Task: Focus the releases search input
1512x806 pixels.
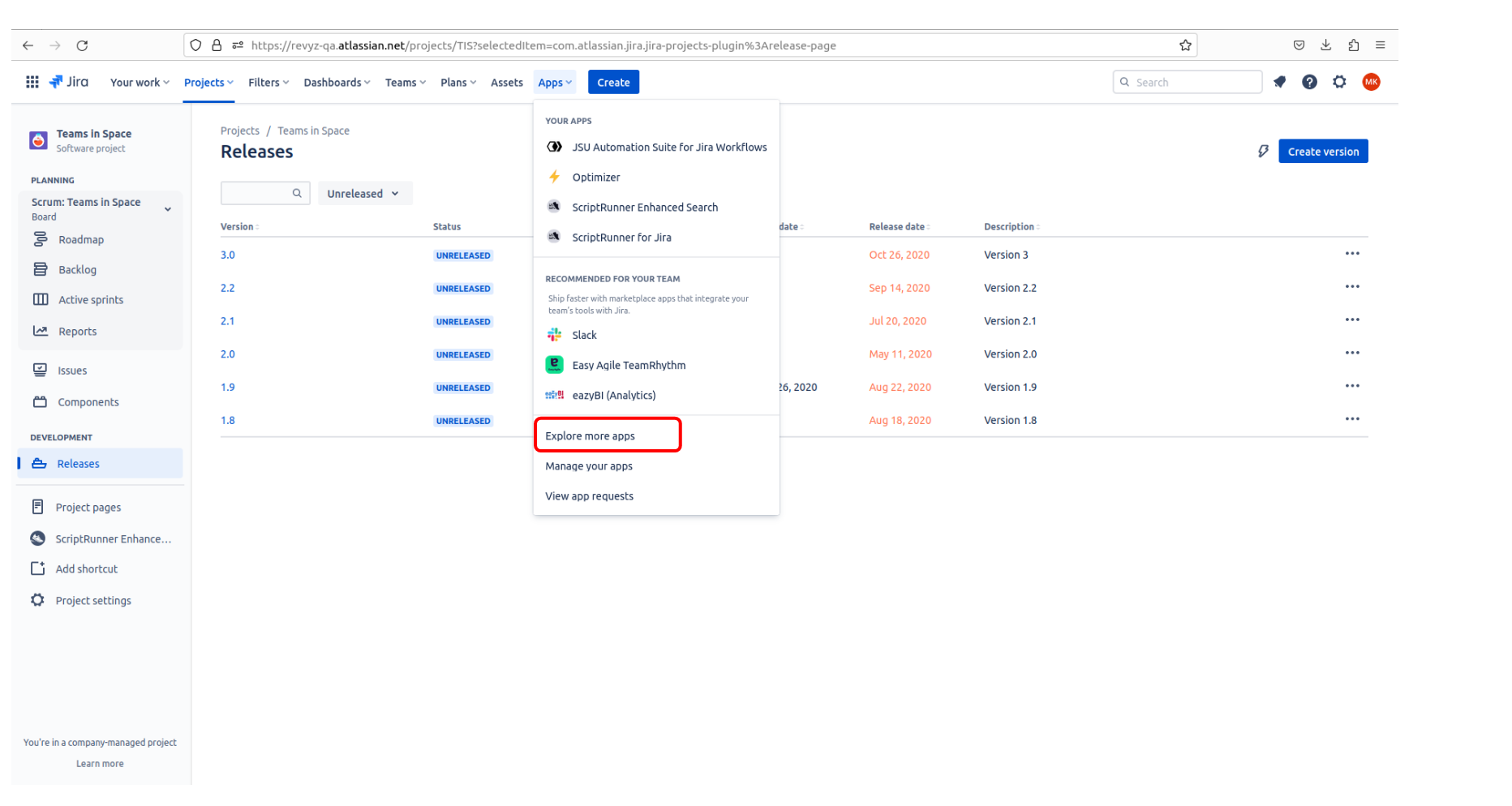Action: click(265, 193)
